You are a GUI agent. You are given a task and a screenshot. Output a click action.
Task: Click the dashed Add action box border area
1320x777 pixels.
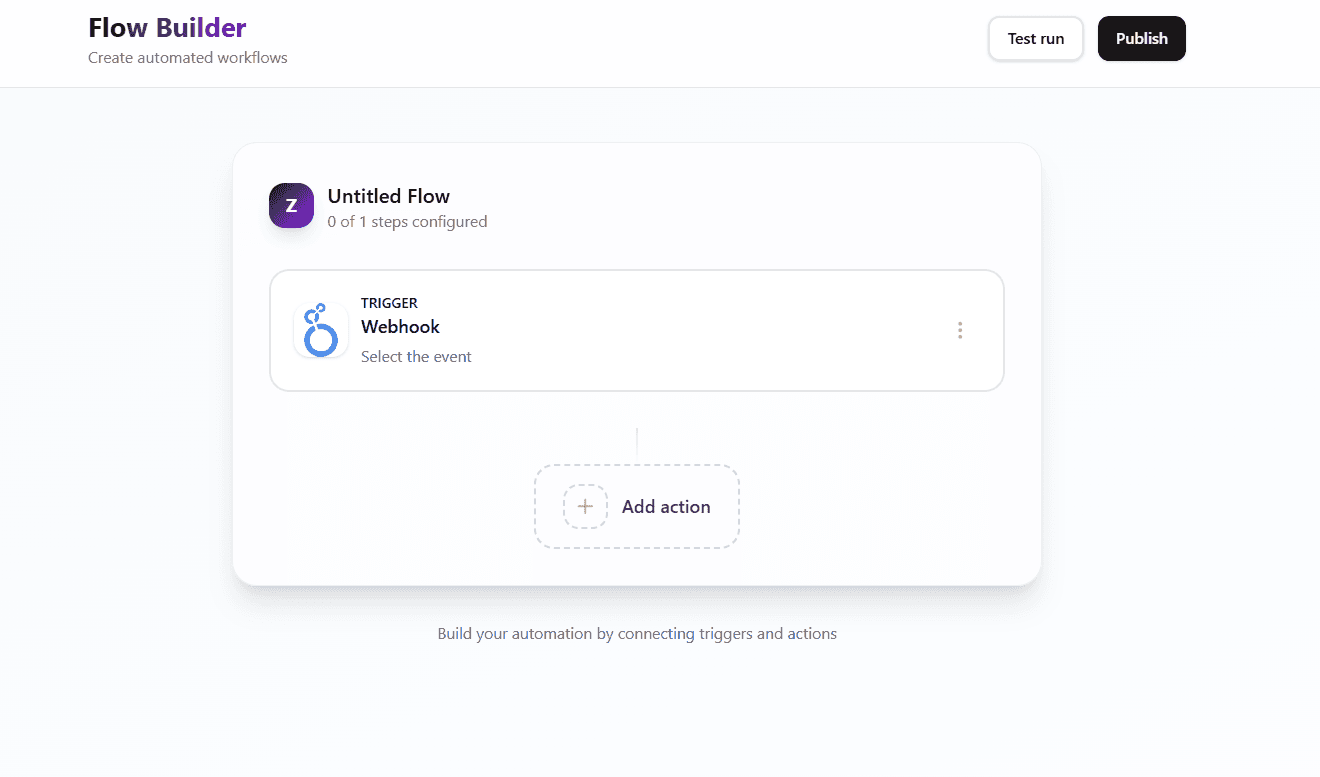click(637, 467)
